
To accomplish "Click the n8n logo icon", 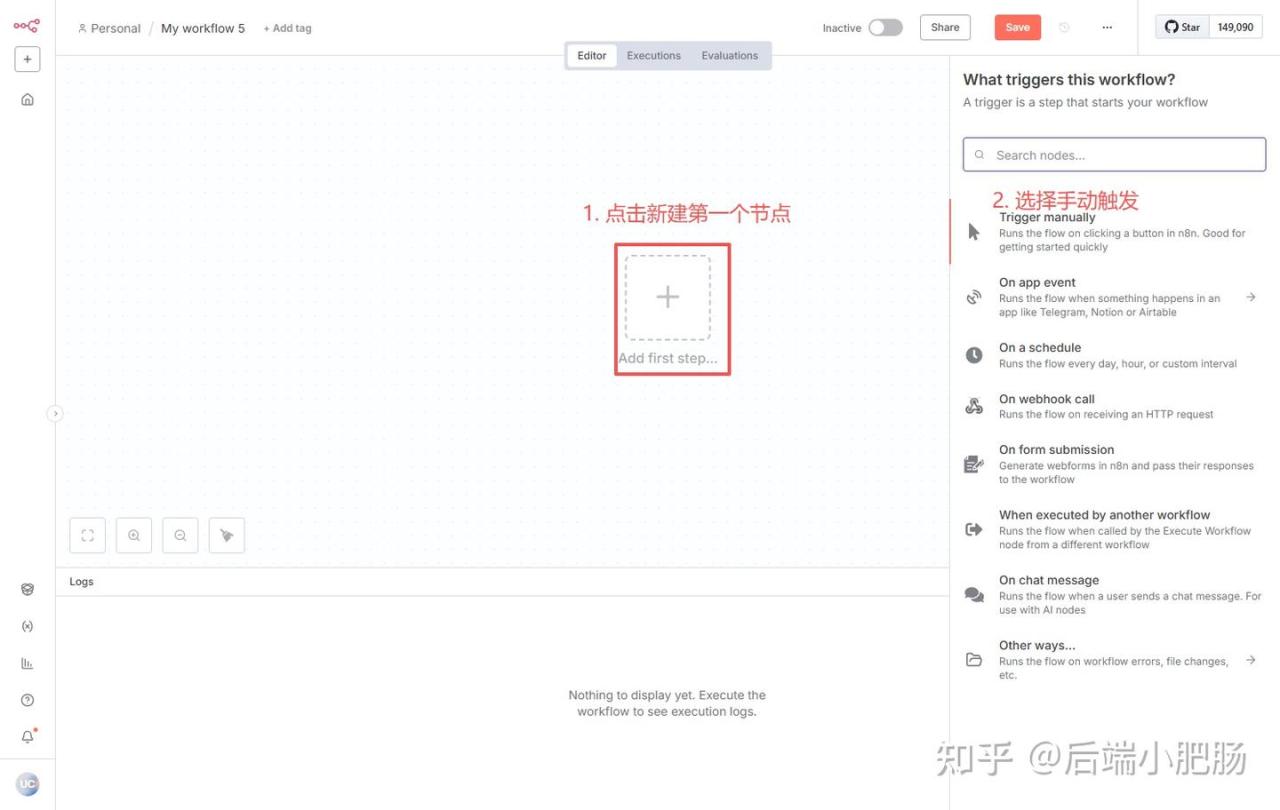I will (27, 26).
